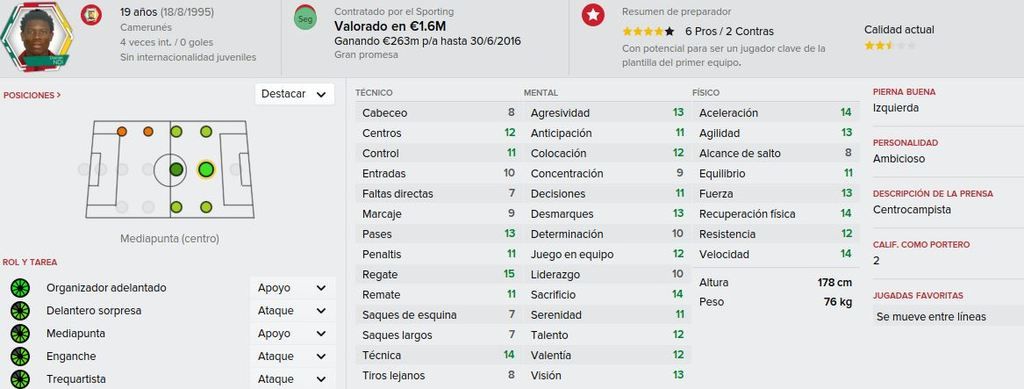Click Trequartista role suitability icon
Image resolution: width=1024 pixels, height=389 pixels.
tap(20, 379)
